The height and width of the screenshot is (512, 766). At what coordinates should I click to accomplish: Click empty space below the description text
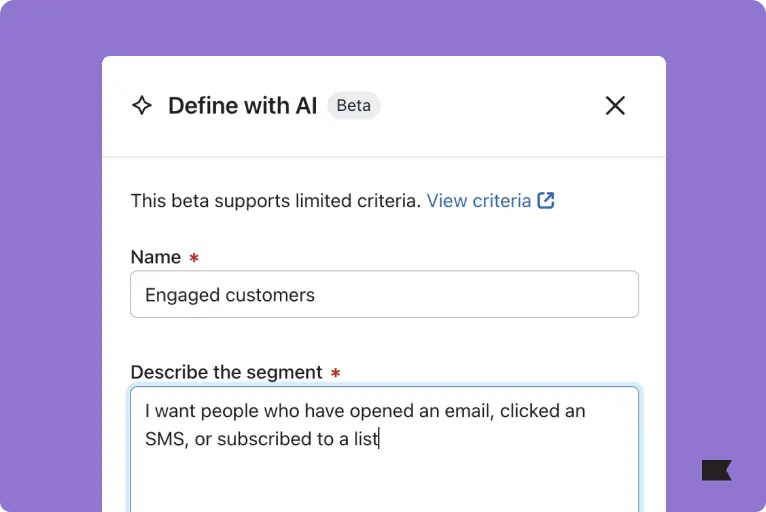tap(384, 482)
